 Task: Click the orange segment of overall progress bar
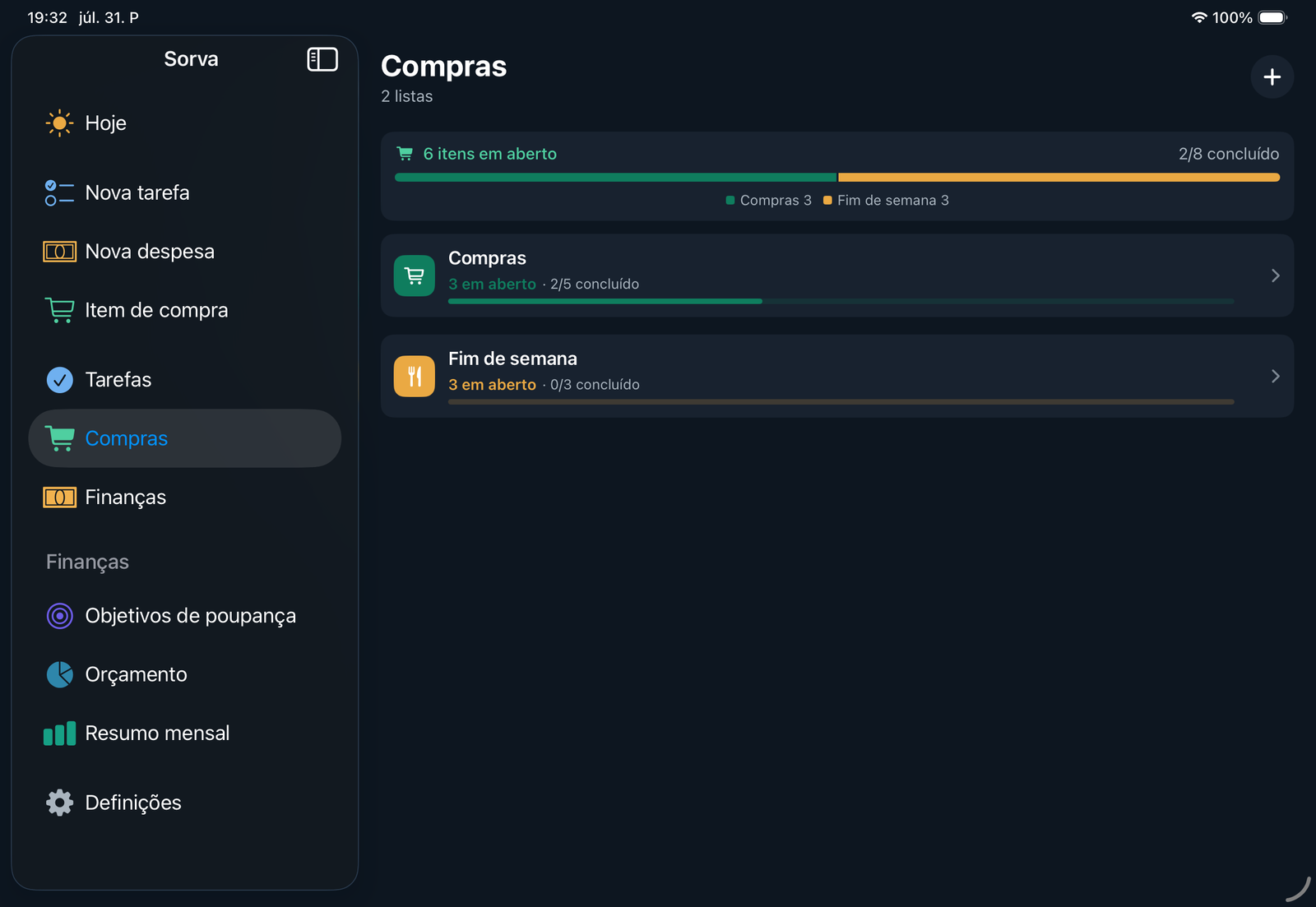click(1059, 178)
